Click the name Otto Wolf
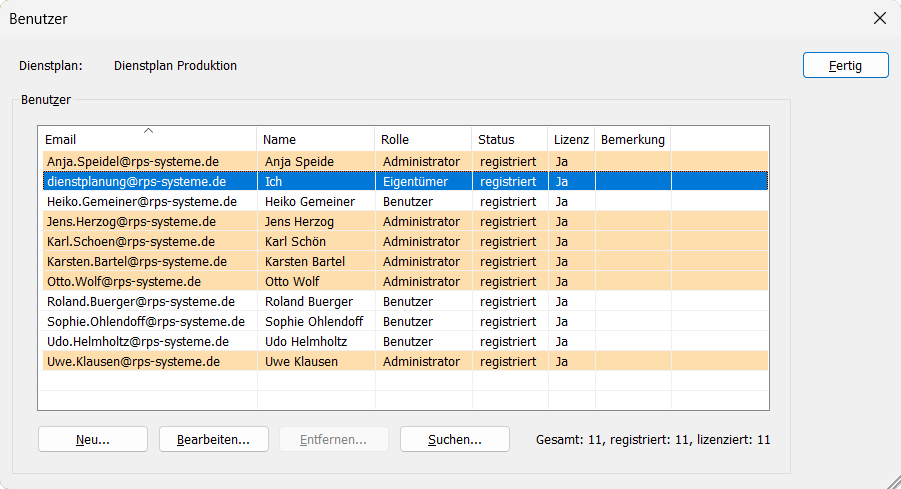This screenshot has height=489, width=901. coord(292,282)
